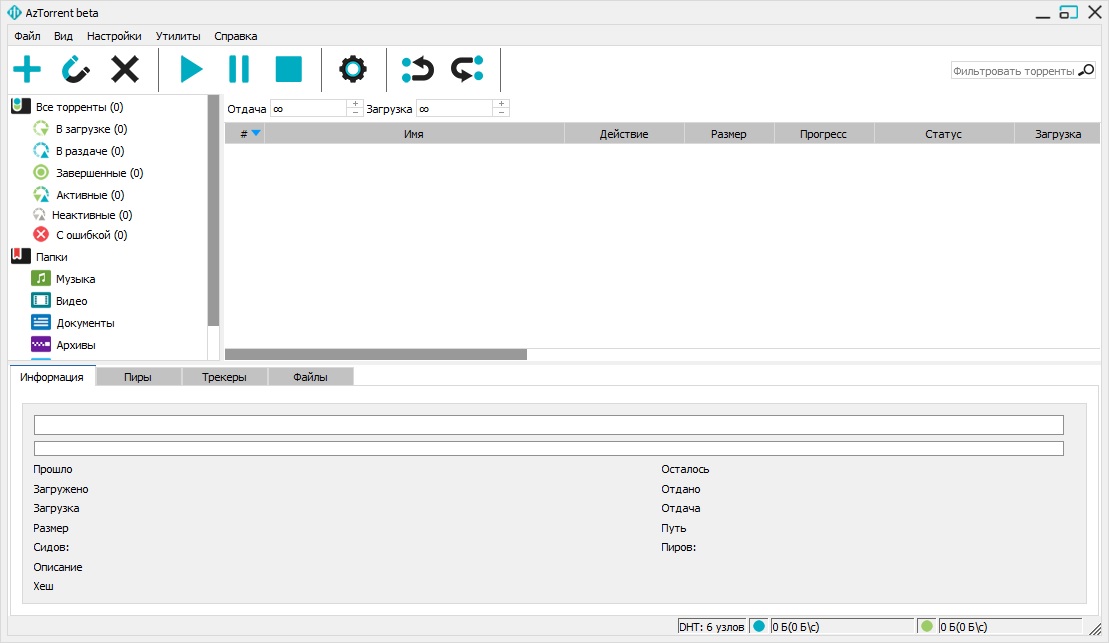Switch to the Трекеры tab
Screen dimensions: 1109x643
tap(224, 377)
